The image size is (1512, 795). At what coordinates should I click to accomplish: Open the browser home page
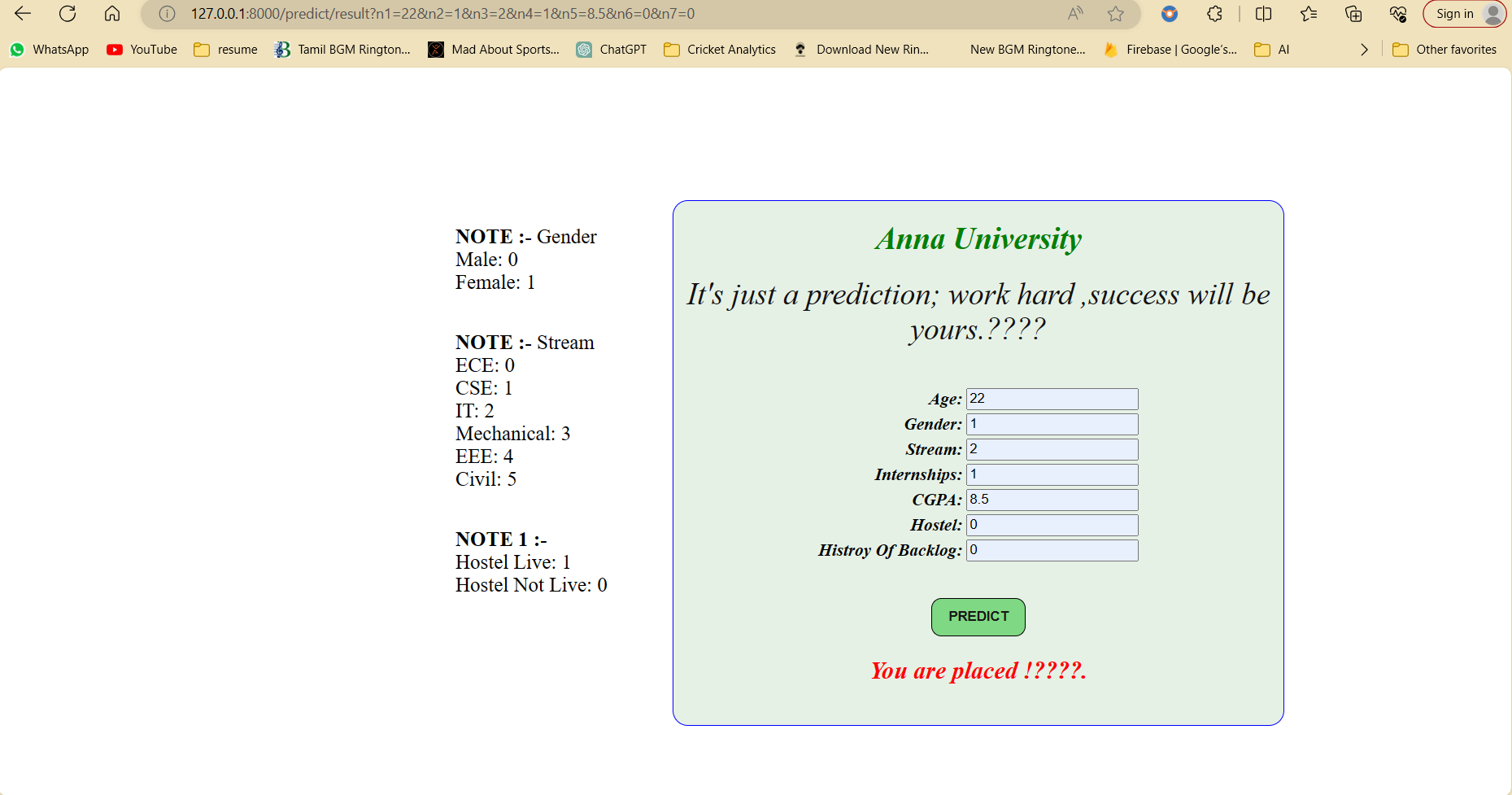point(112,14)
